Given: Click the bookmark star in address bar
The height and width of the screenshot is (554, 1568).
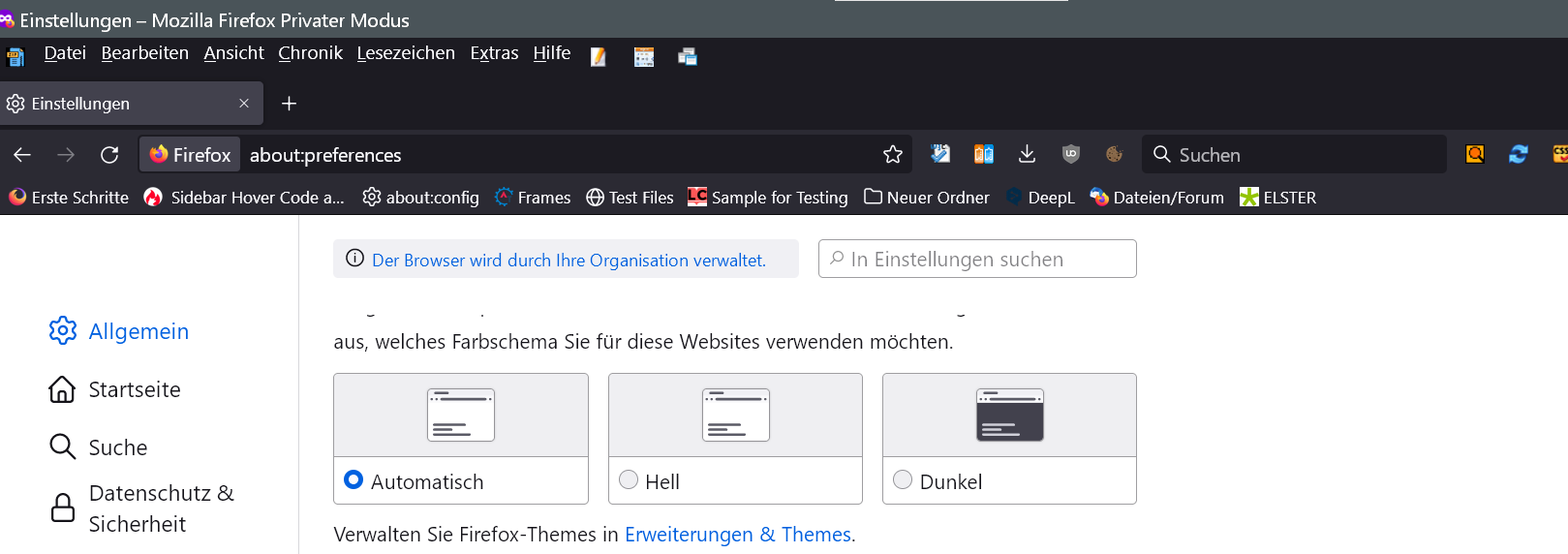Looking at the screenshot, I should 892,155.
